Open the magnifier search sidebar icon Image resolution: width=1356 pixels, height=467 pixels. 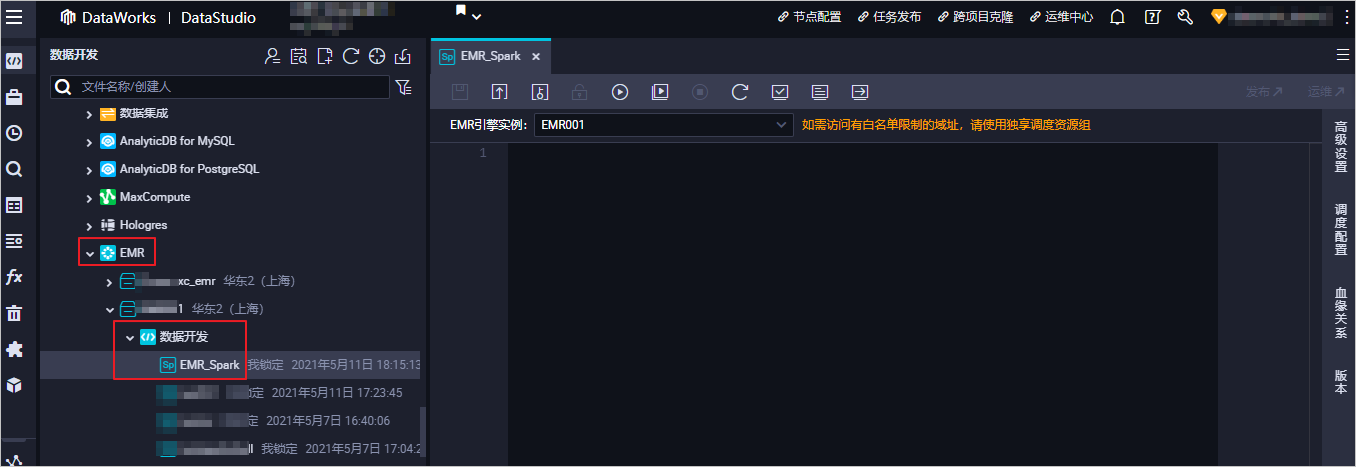[x=14, y=169]
